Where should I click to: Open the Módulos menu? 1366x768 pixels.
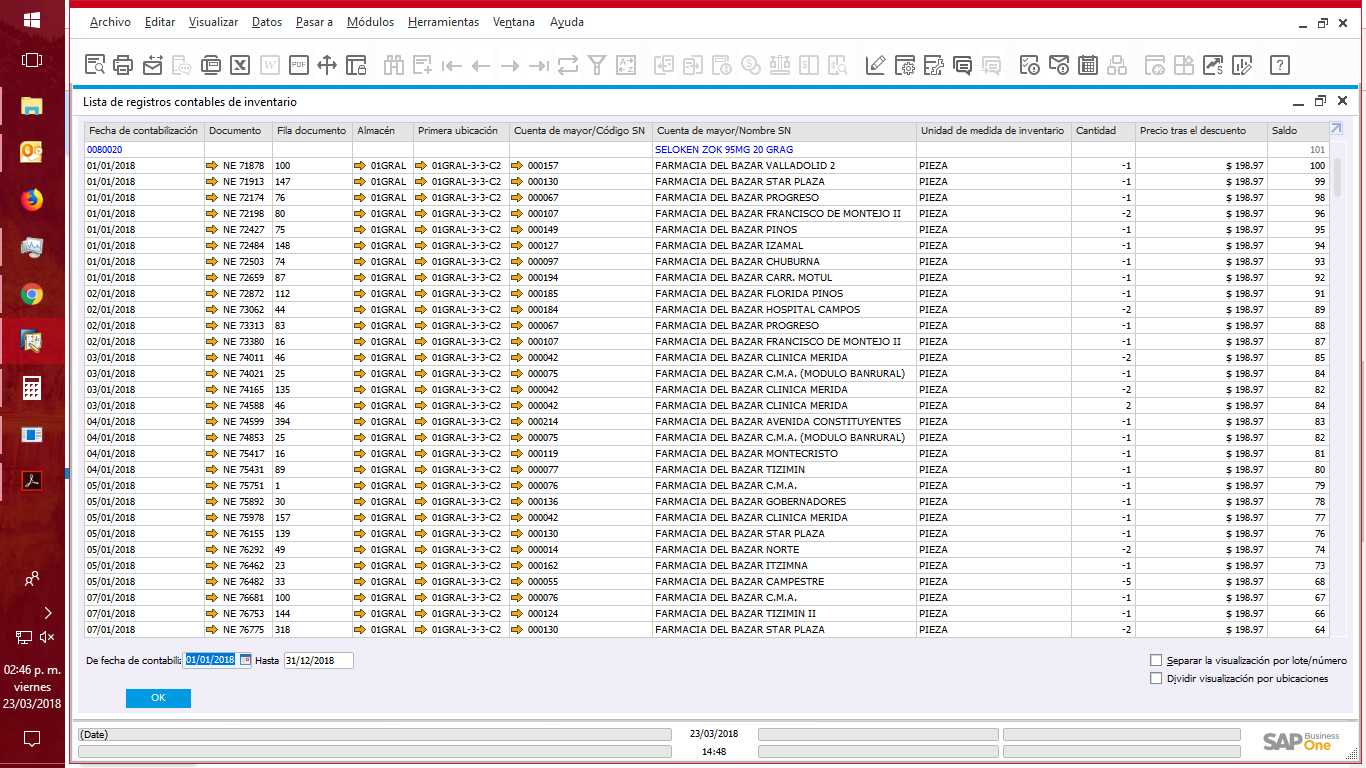[x=370, y=22]
